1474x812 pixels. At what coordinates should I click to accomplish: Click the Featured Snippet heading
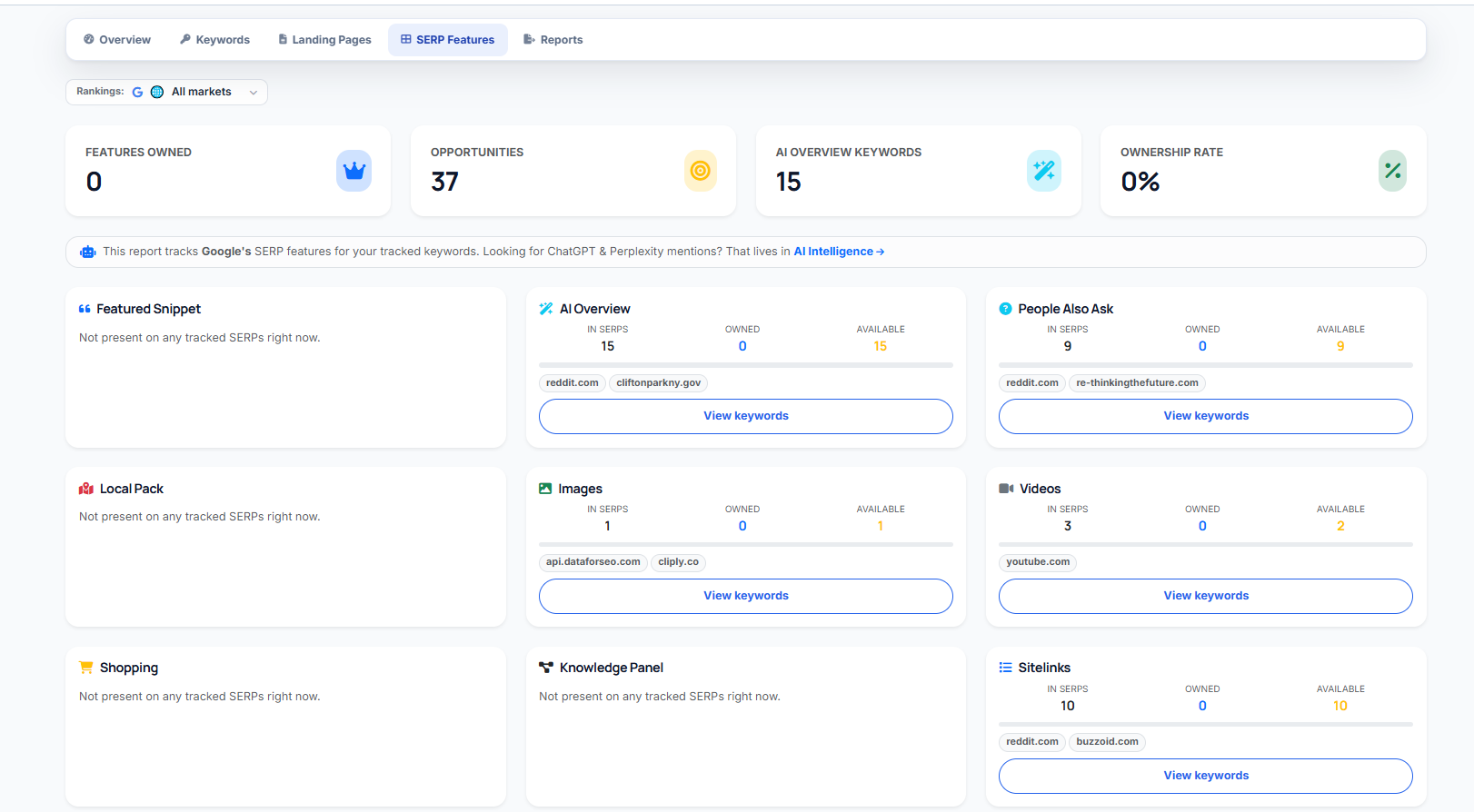[x=149, y=309]
